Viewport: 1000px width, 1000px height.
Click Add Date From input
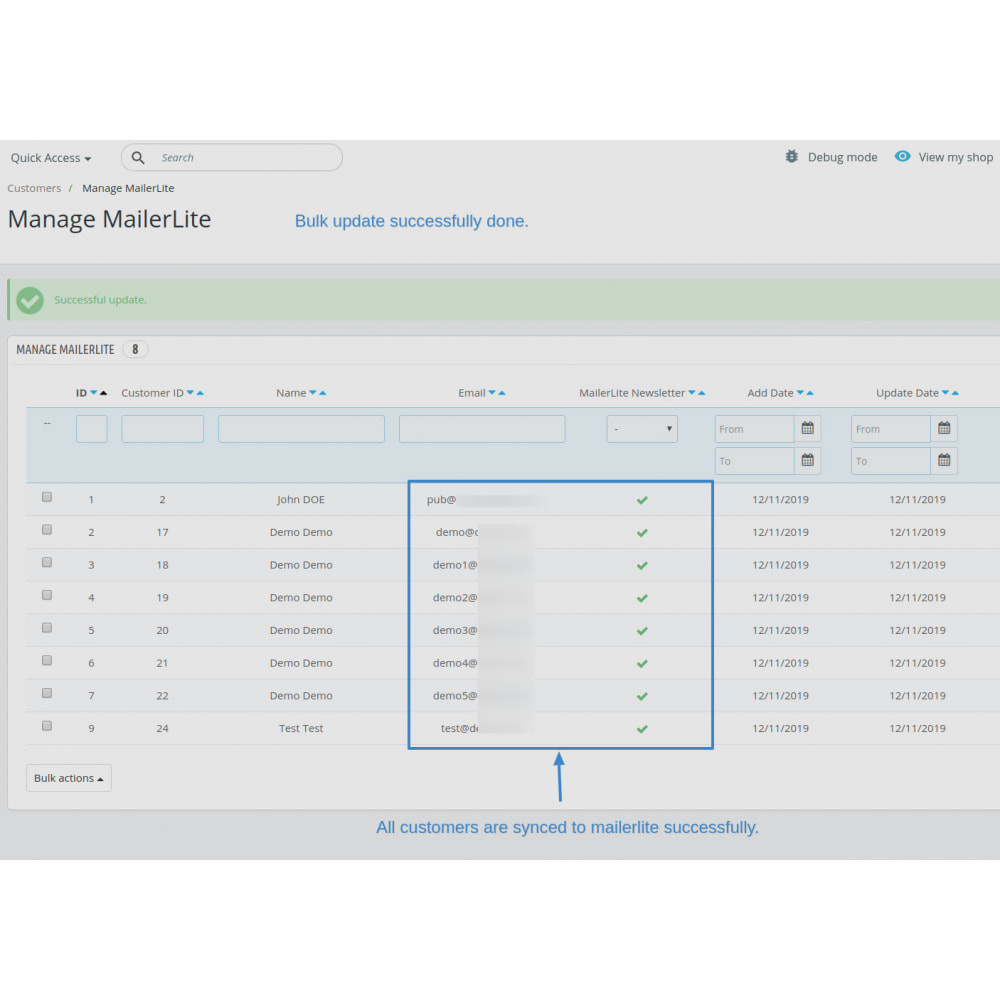click(x=754, y=429)
